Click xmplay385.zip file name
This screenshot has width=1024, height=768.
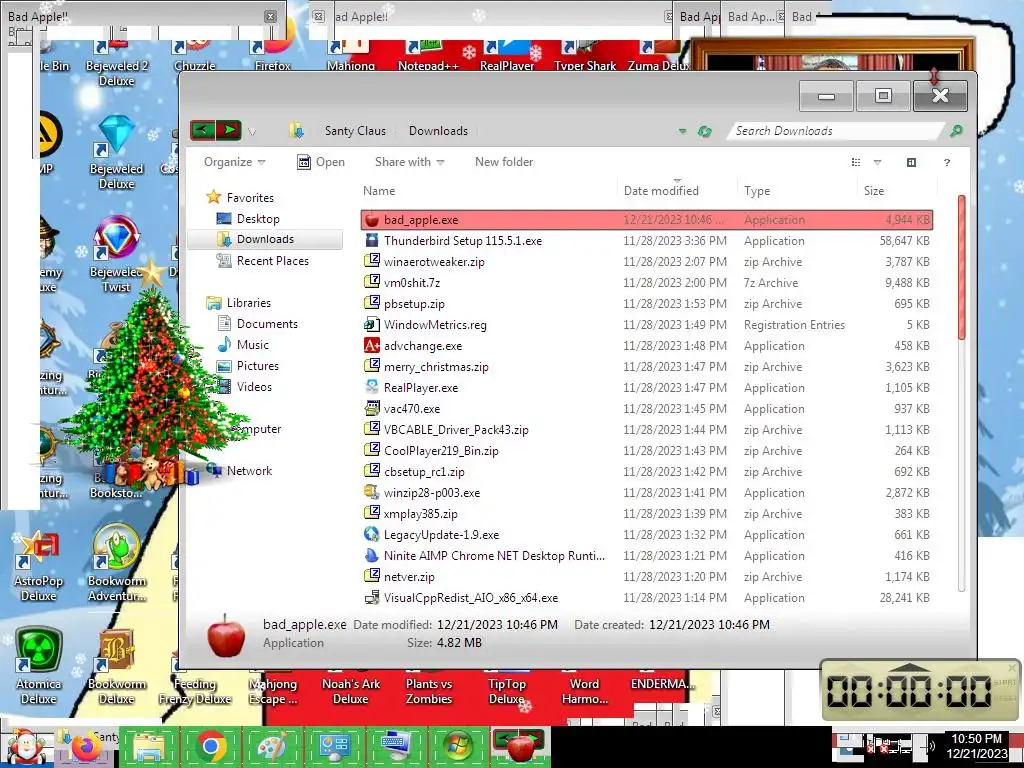pyautogui.click(x=421, y=514)
